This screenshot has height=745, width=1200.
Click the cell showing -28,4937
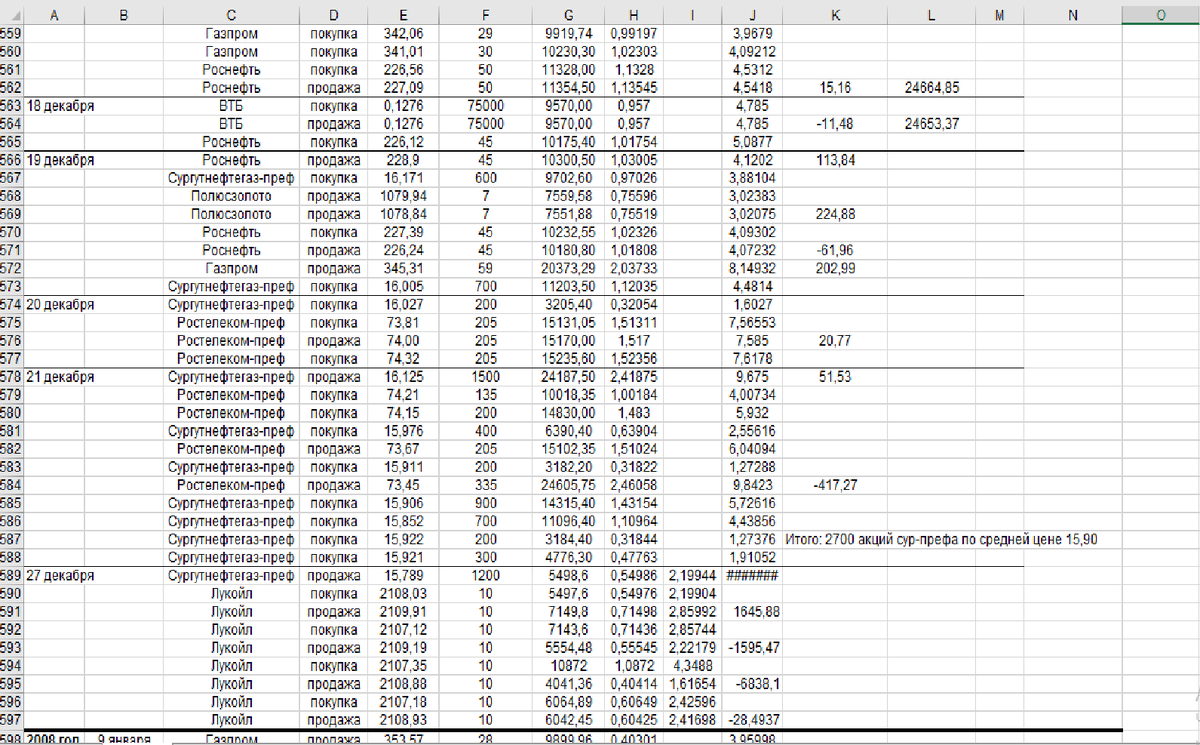tap(751, 720)
